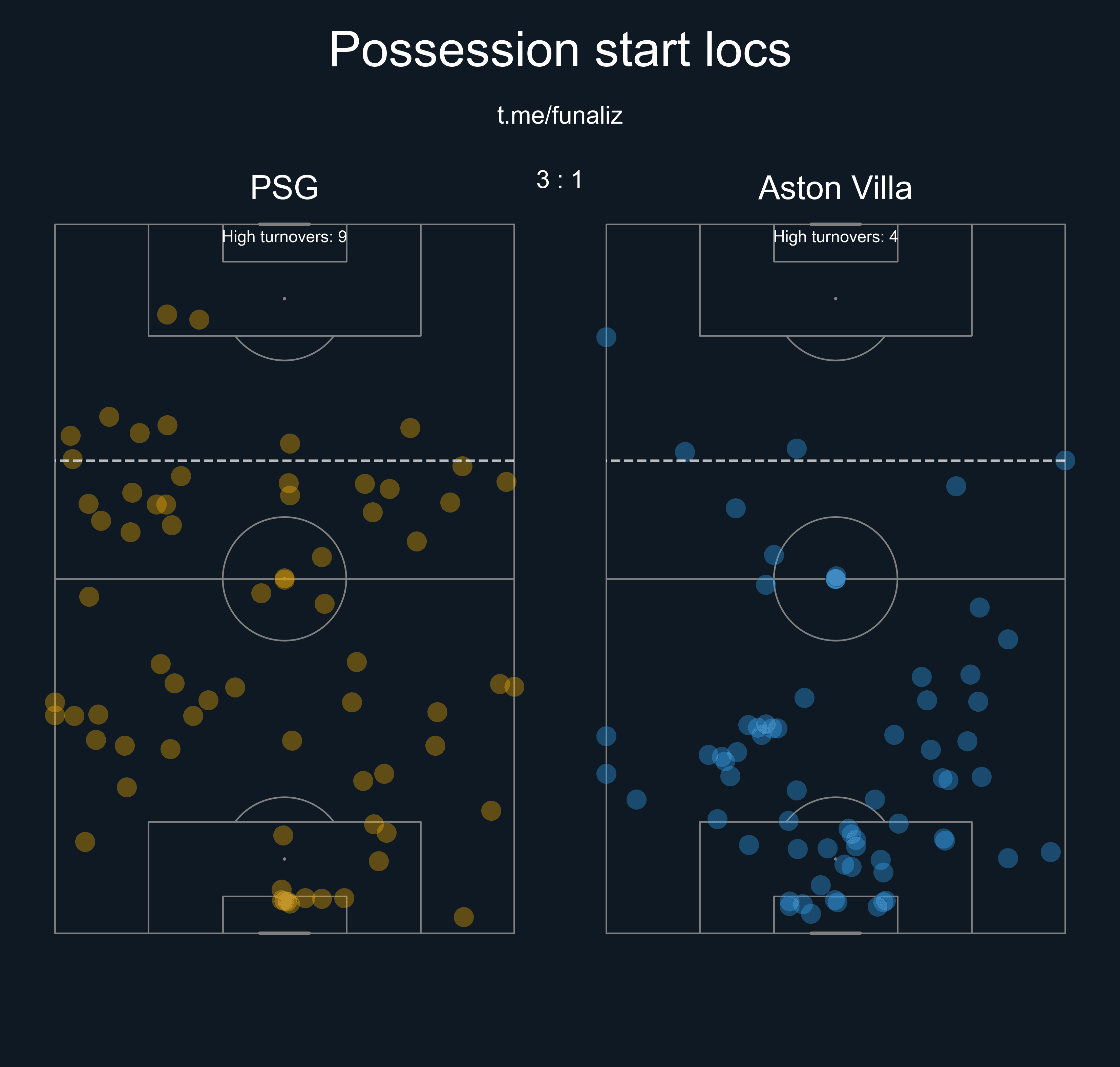Select the Aston Villa team heading

[x=835, y=188]
